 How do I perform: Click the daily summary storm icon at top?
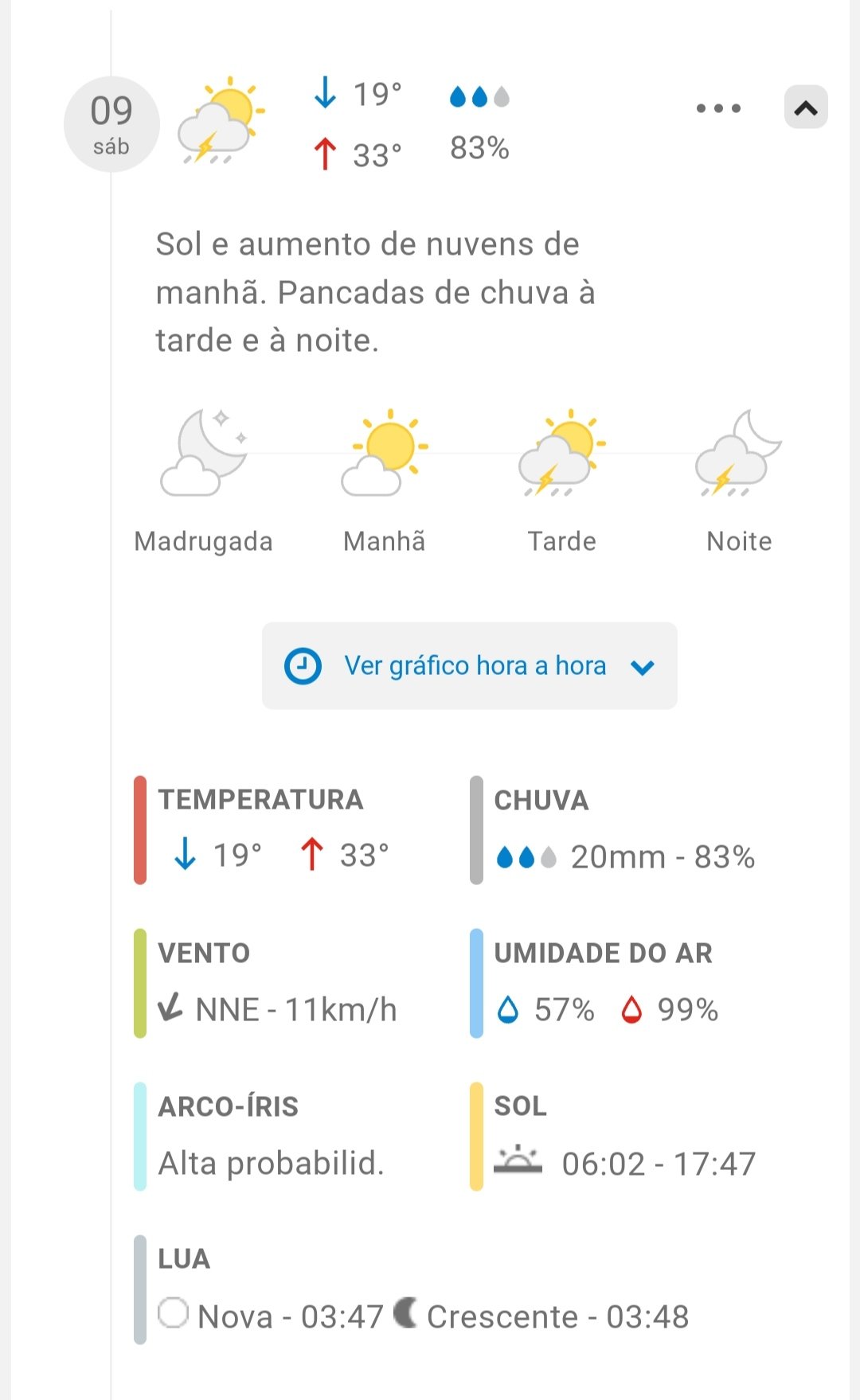[221, 121]
